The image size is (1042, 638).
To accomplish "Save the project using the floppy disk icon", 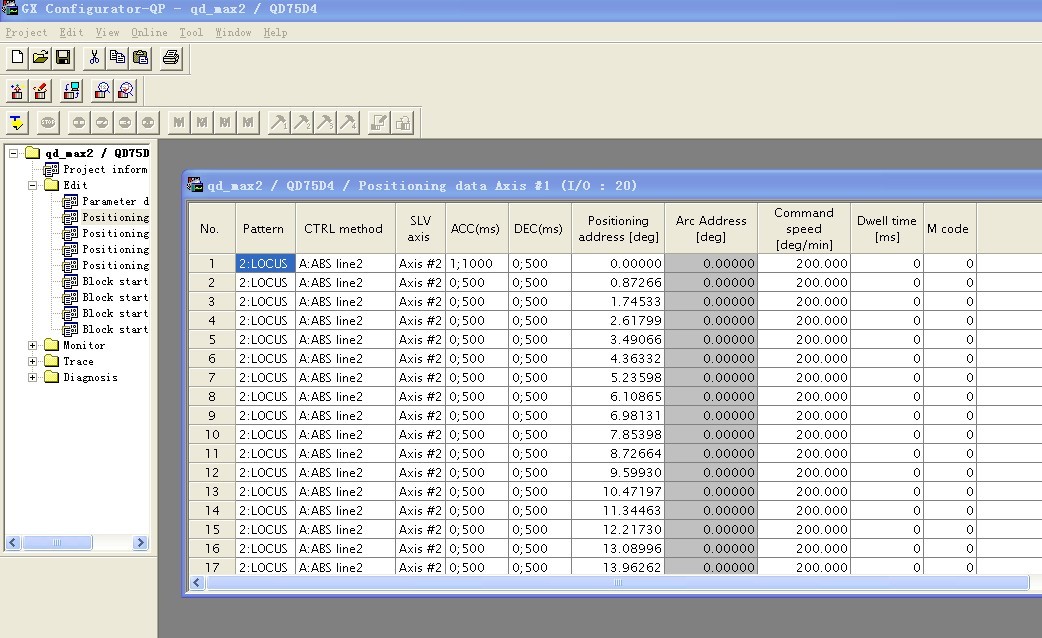I will 63,58.
